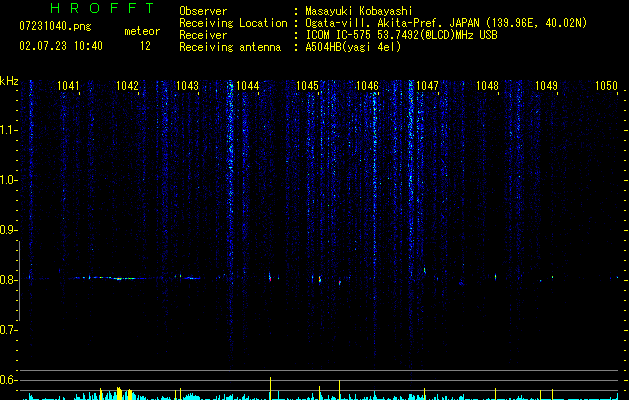Image resolution: width=629 pixels, height=400 pixels.
Task: Click the observer name Masayuki Kobayashi
Action: pos(359,11)
